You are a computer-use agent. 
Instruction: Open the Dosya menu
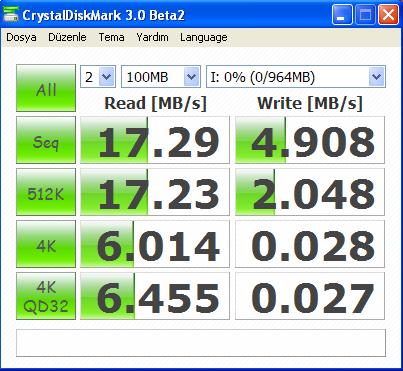click(21, 37)
